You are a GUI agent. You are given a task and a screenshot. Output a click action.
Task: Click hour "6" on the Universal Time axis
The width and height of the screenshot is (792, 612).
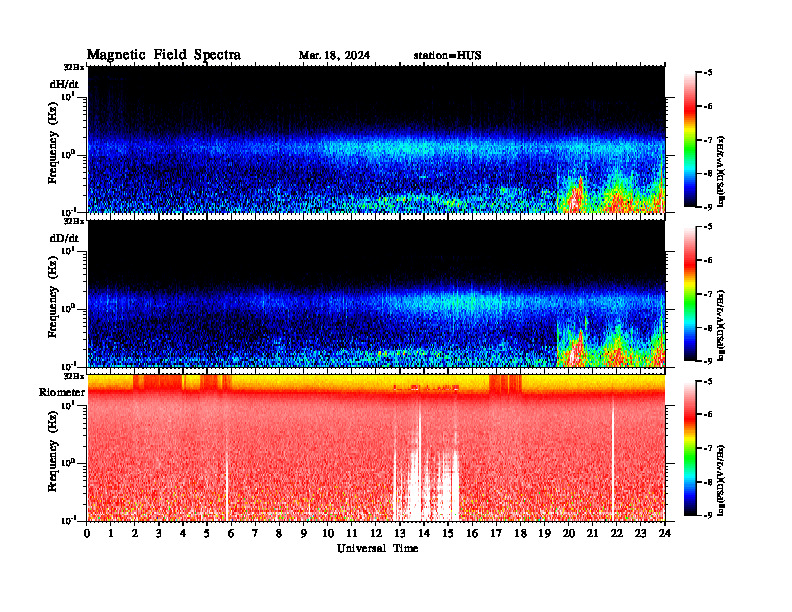pyautogui.click(x=231, y=534)
